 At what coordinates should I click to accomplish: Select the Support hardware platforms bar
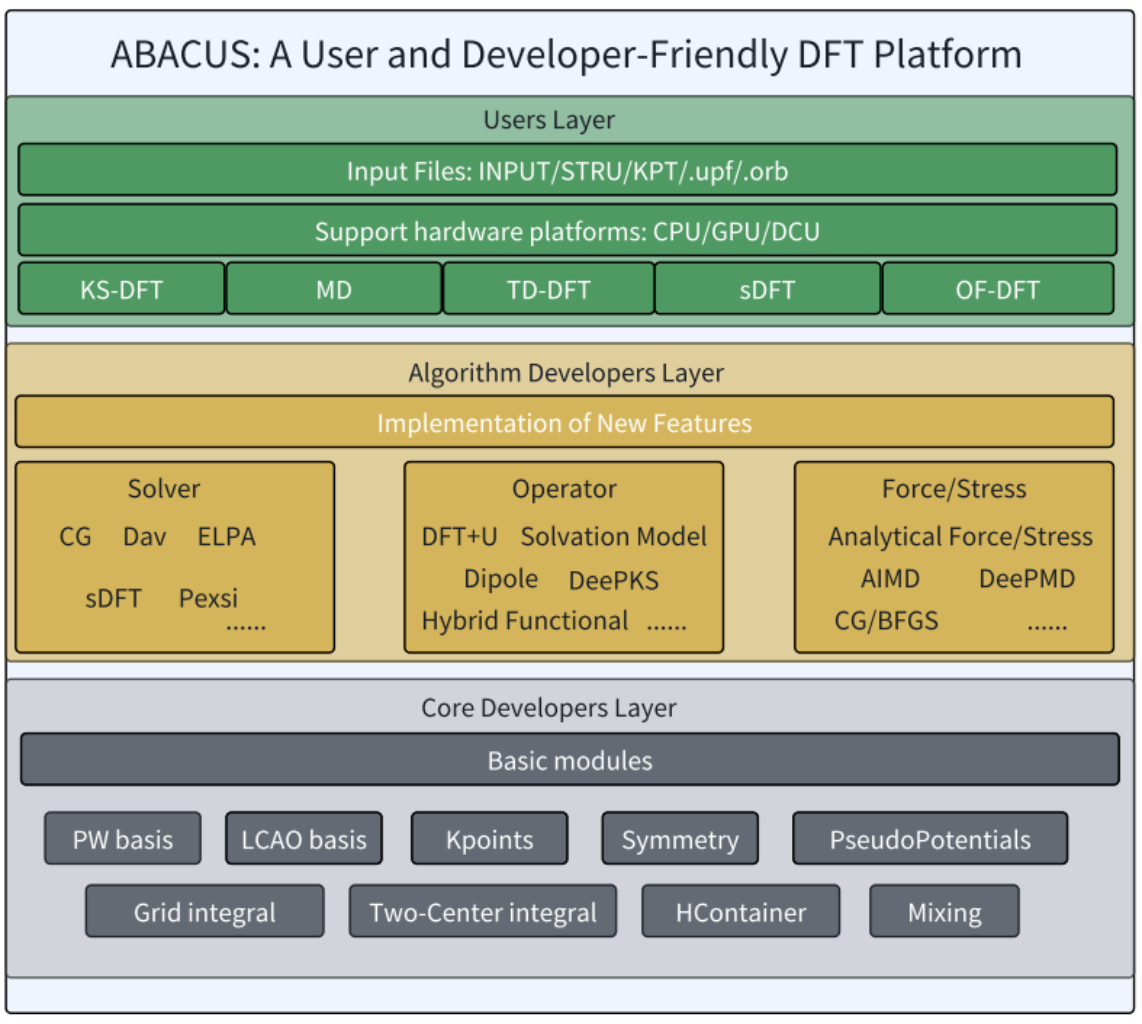click(567, 231)
